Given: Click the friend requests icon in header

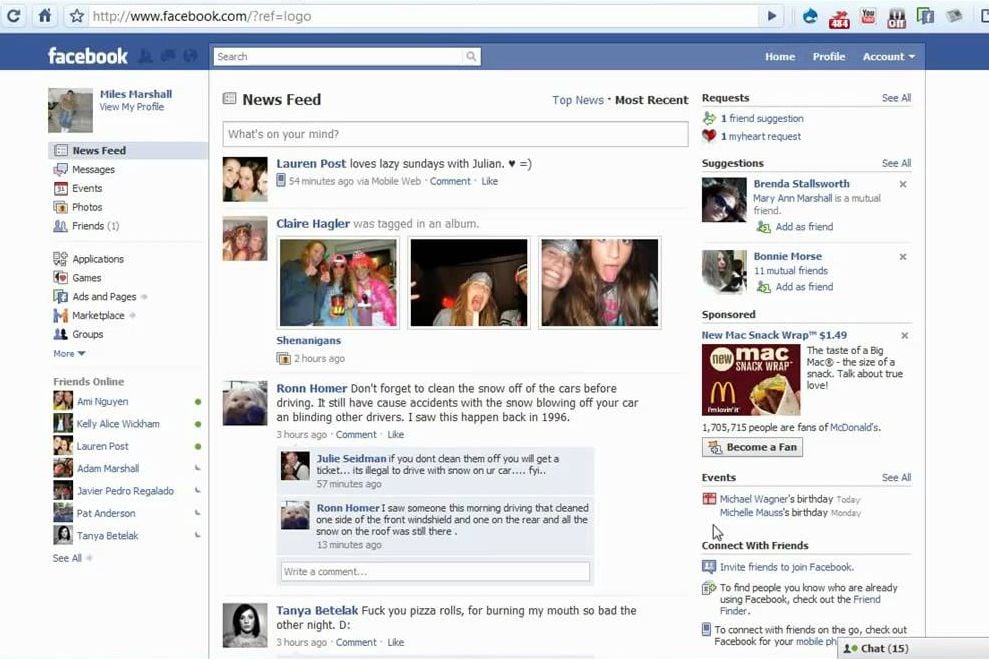Looking at the screenshot, I should 146,56.
